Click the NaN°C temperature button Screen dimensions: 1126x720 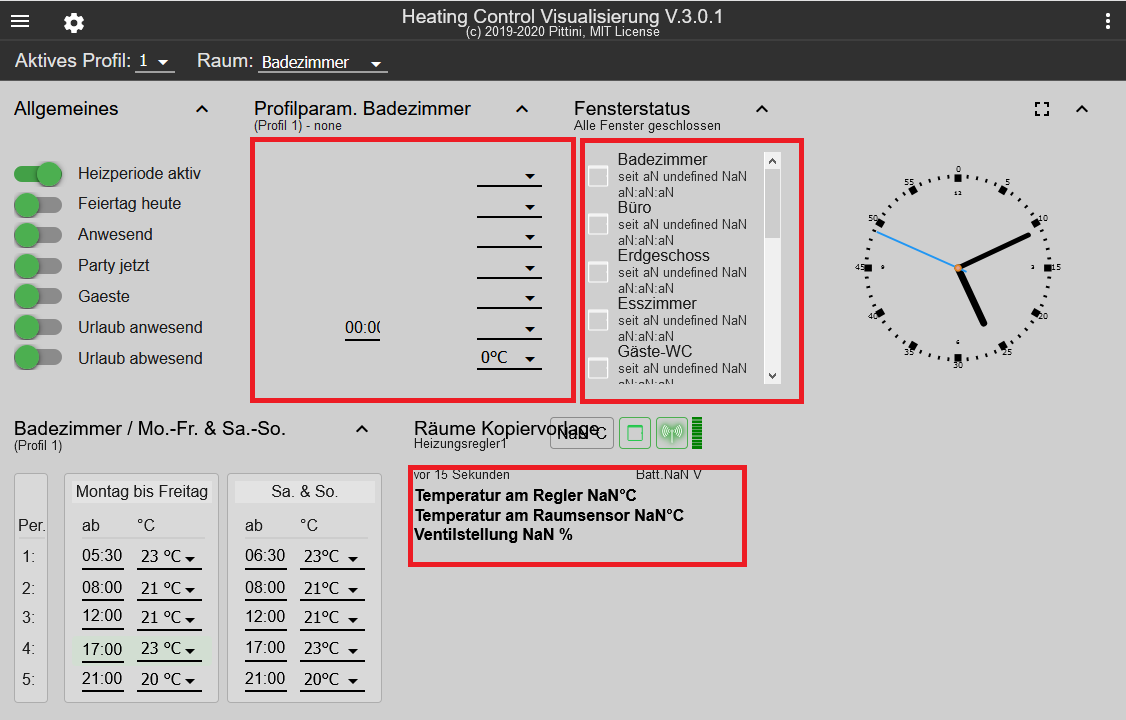point(582,433)
